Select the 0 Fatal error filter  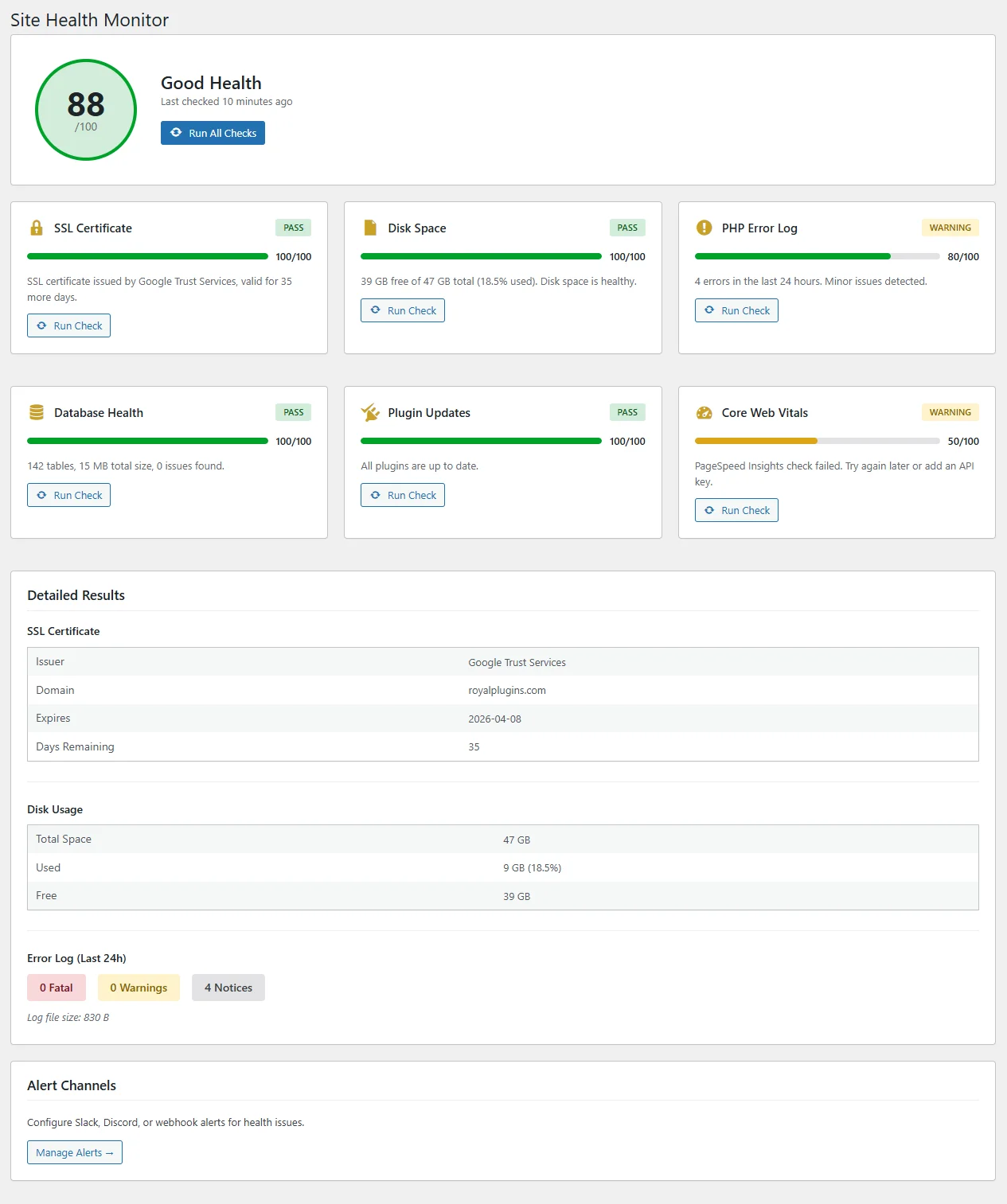tap(56, 987)
